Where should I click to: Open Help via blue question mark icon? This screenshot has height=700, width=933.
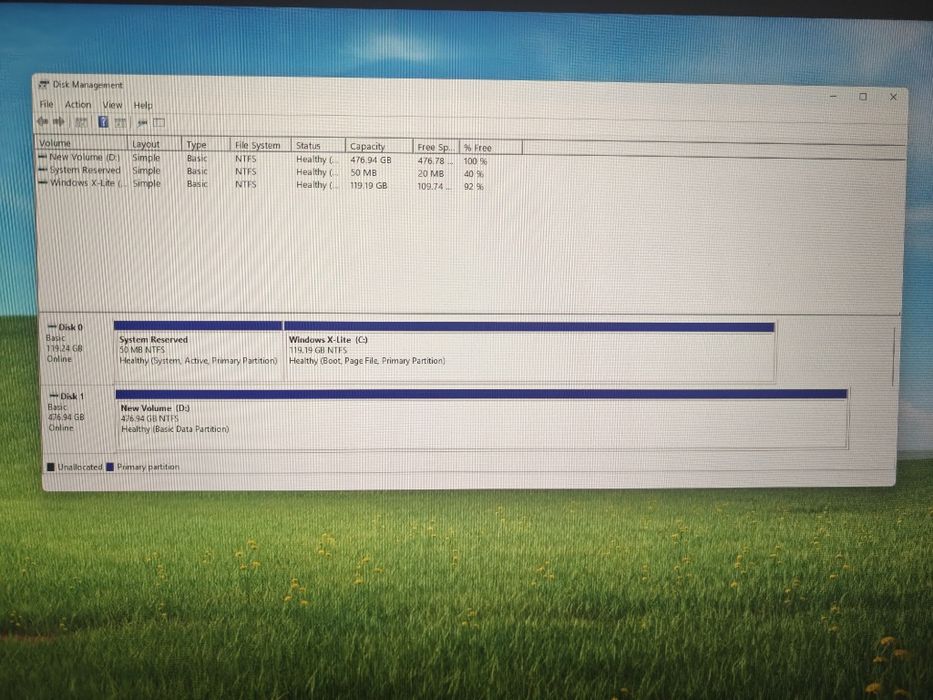(103, 122)
